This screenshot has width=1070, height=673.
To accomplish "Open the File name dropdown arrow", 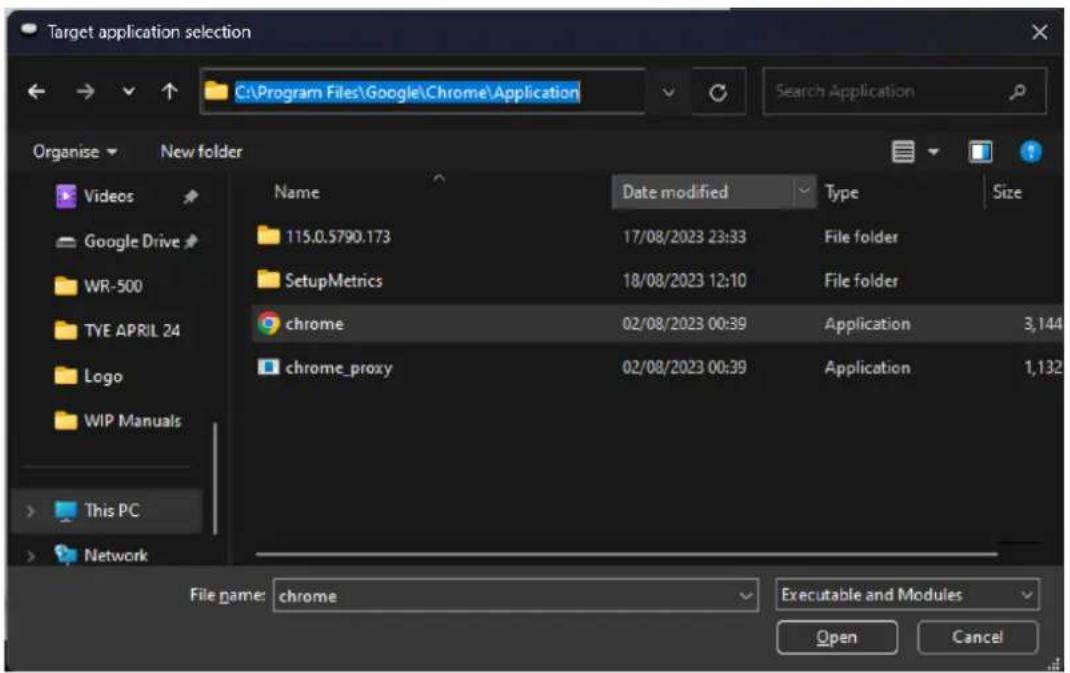I will pos(745,596).
